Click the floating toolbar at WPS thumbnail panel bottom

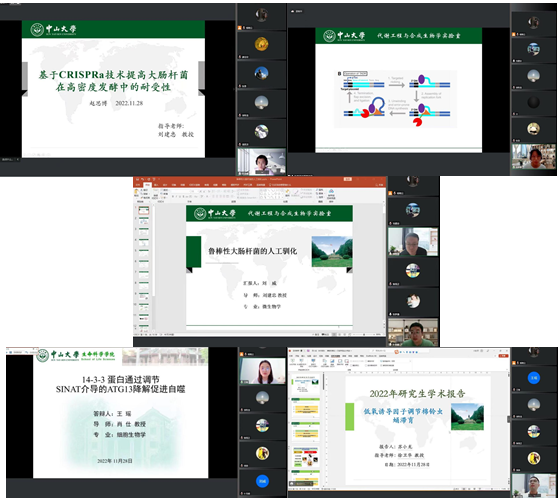tap(301, 484)
